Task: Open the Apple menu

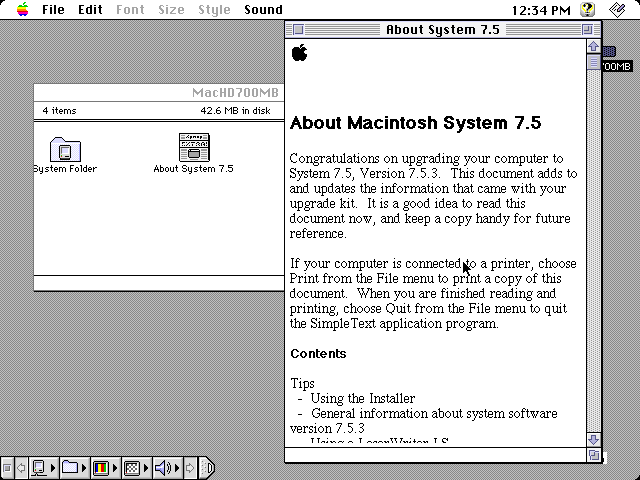Action: (23, 9)
